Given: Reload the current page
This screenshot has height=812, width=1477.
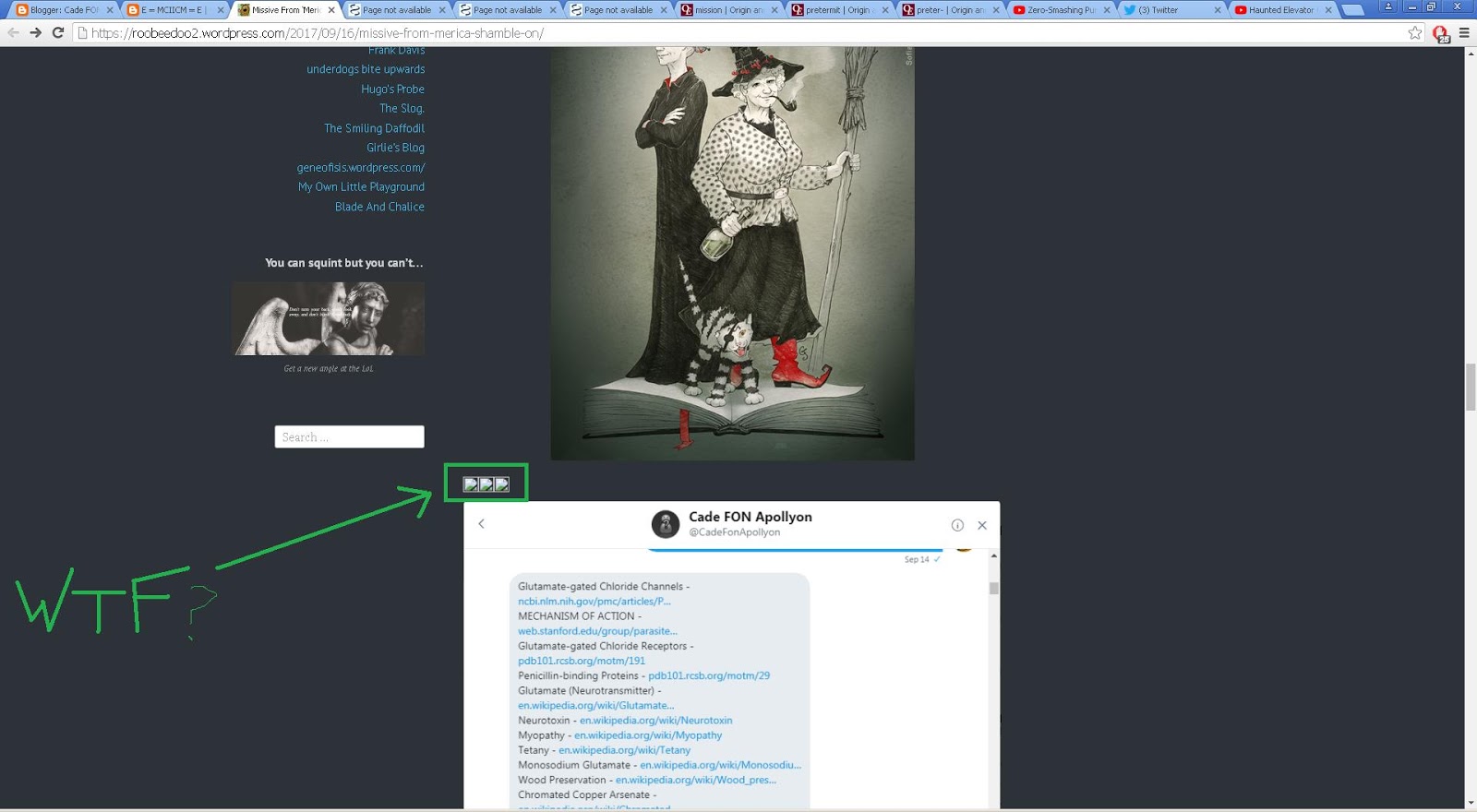Looking at the screenshot, I should coord(57,32).
